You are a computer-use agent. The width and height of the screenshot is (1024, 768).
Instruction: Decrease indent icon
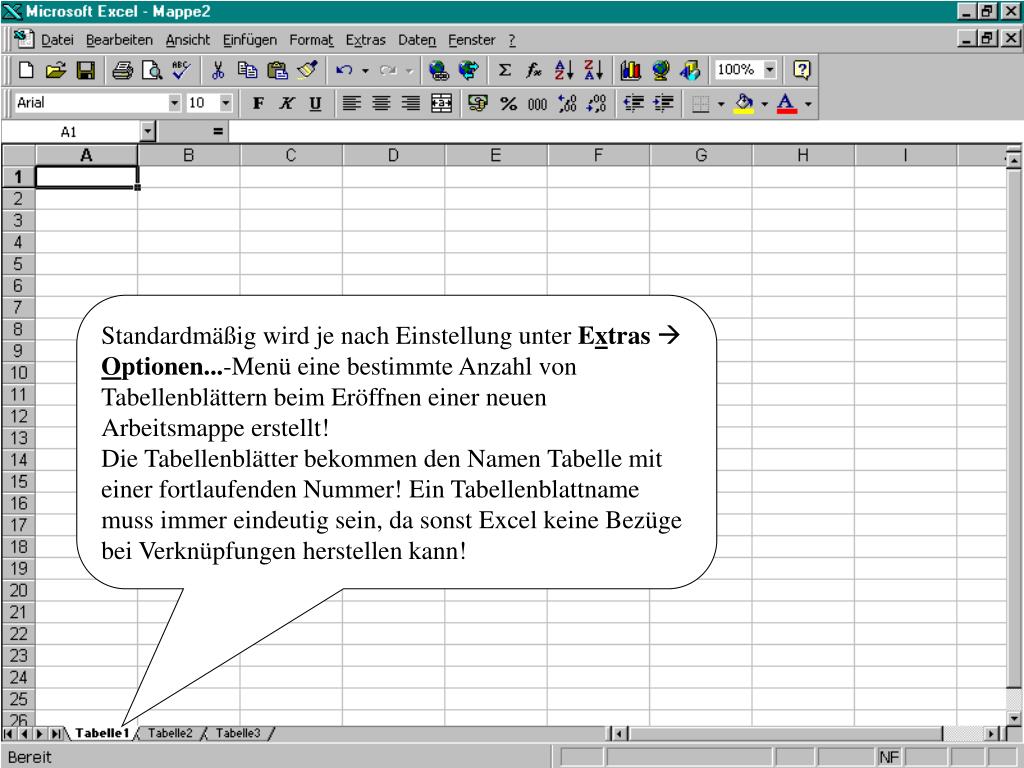tap(633, 103)
